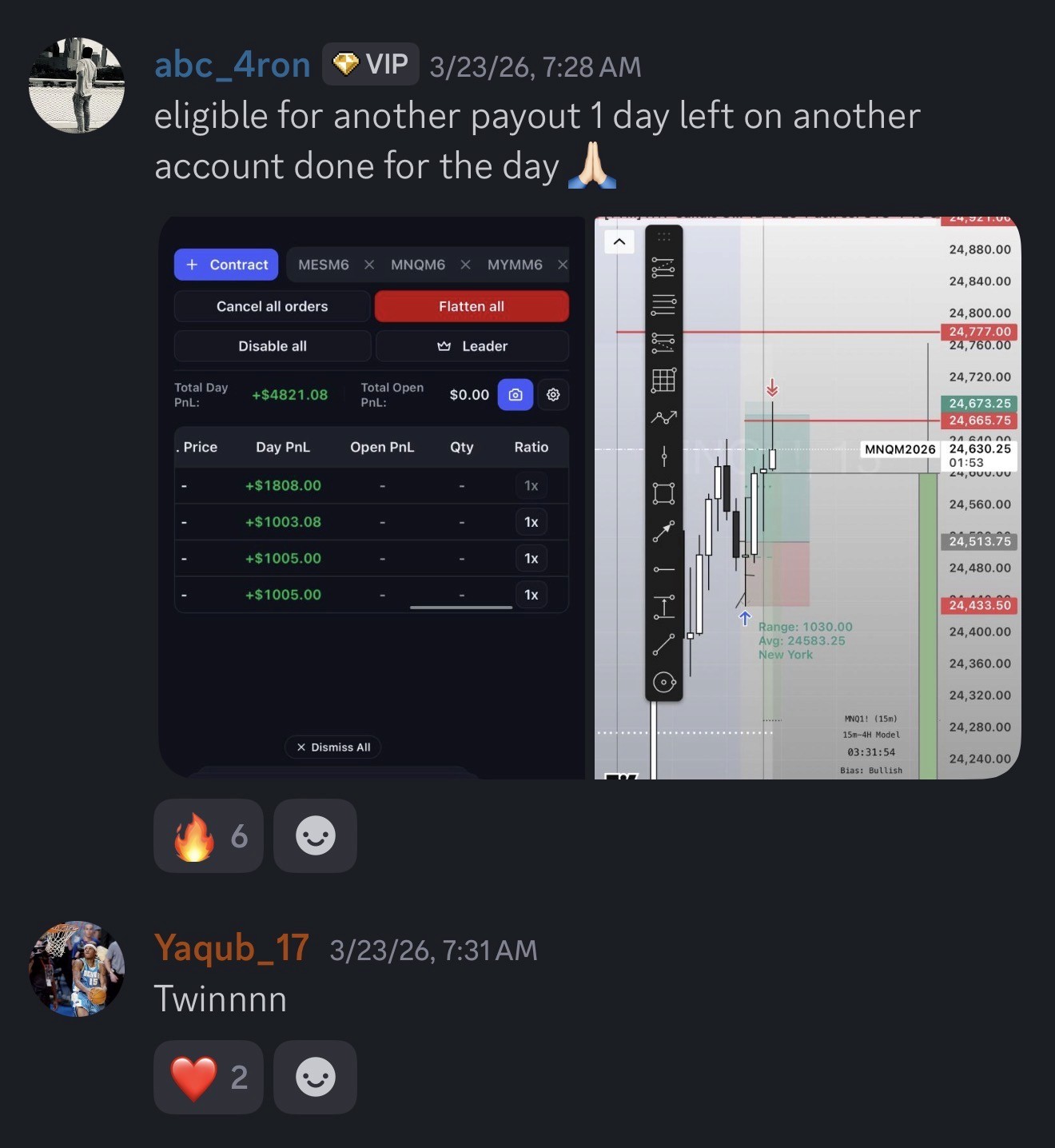1055x1148 pixels.
Task: Open the PnL settings gear
Action: tap(553, 394)
